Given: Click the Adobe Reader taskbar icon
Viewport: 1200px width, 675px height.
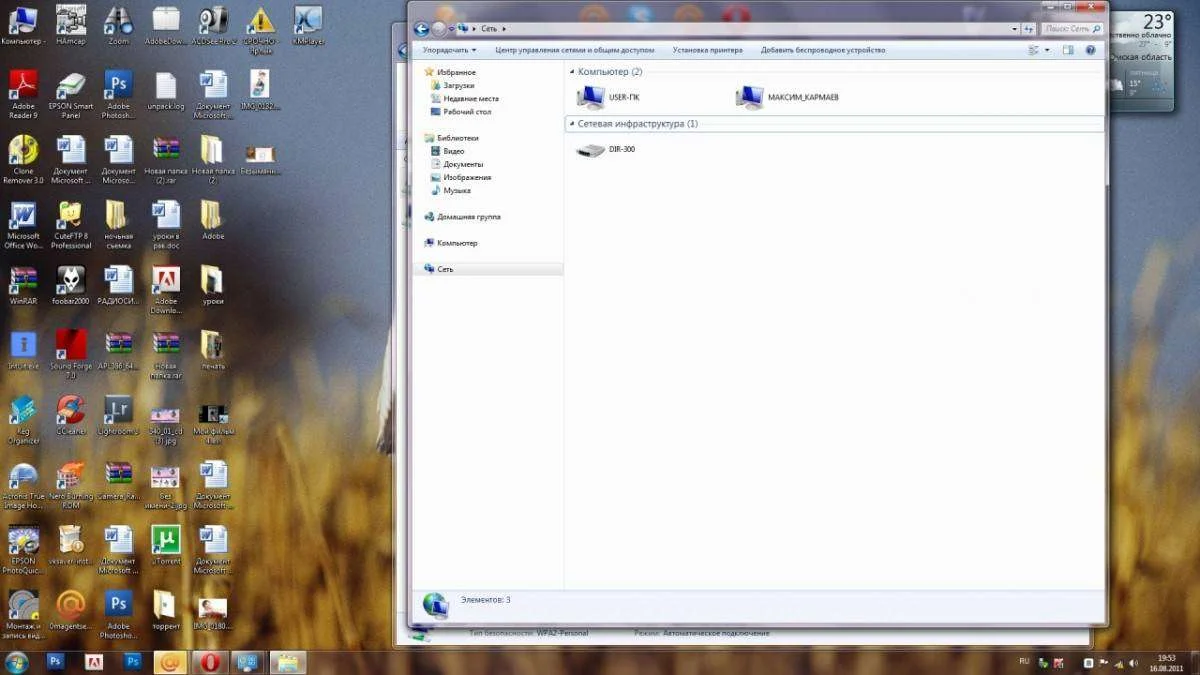Looking at the screenshot, I should coord(94,662).
